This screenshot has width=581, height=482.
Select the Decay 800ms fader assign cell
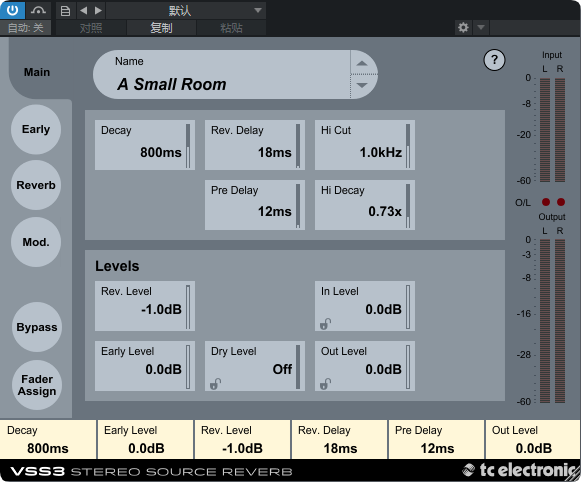click(48, 439)
